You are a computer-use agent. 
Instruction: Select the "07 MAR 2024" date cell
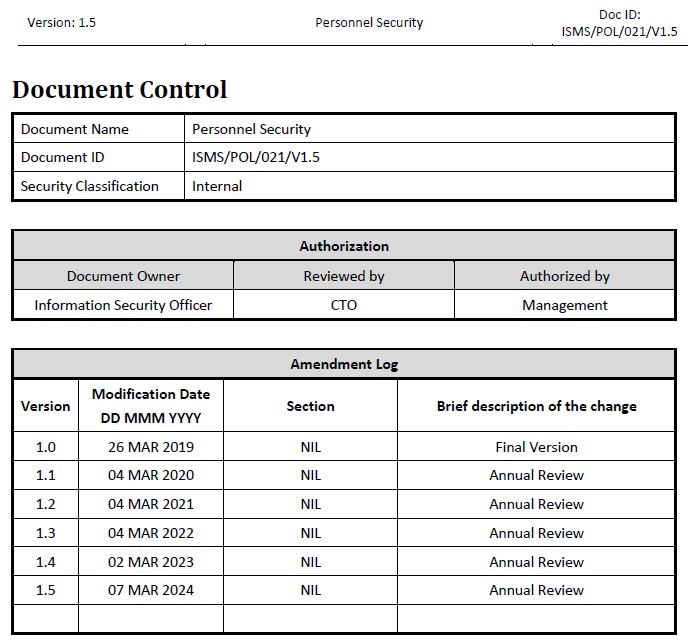(151, 590)
